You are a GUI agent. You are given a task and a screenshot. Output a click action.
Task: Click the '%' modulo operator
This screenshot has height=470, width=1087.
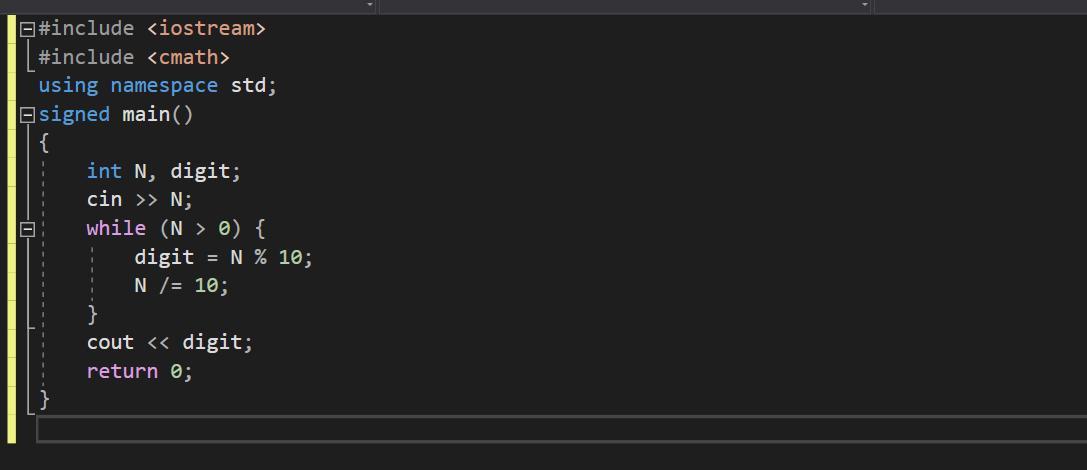click(x=260, y=257)
